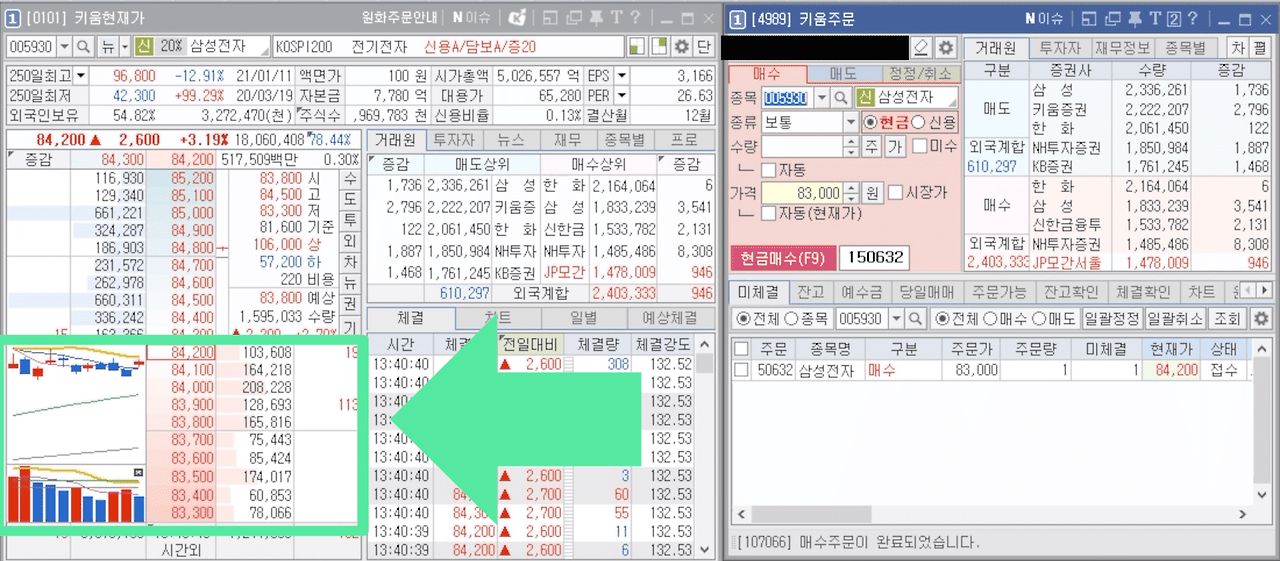Click green 신 icon in 키움현재가 toolbar
This screenshot has height=561, width=1280.
pyautogui.click(x=144, y=47)
